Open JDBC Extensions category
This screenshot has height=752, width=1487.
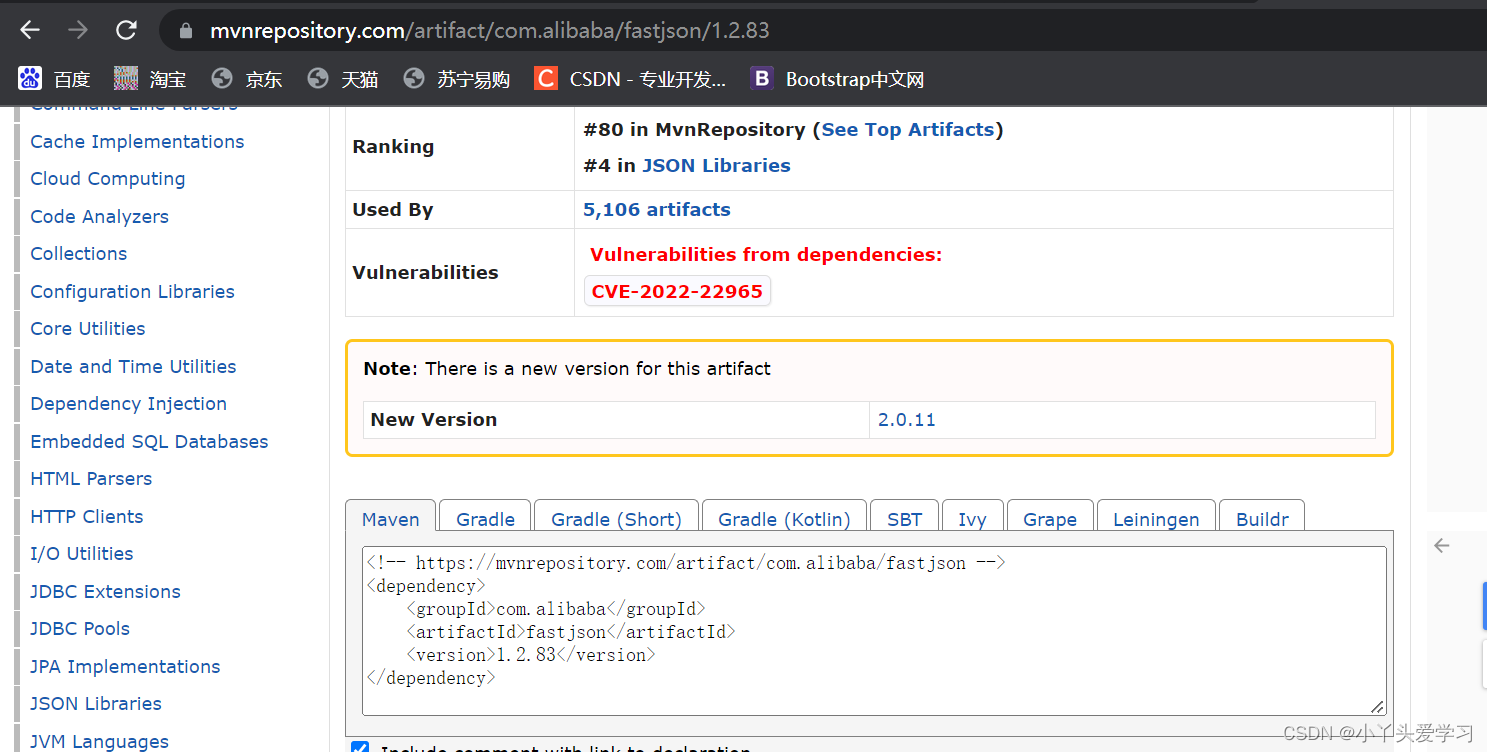(x=105, y=591)
